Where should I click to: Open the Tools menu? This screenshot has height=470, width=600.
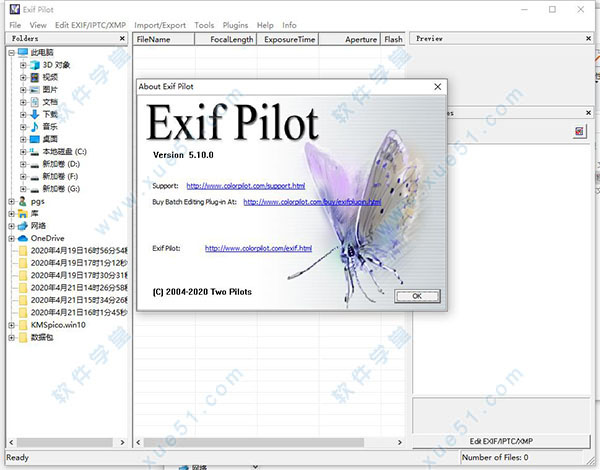204,25
